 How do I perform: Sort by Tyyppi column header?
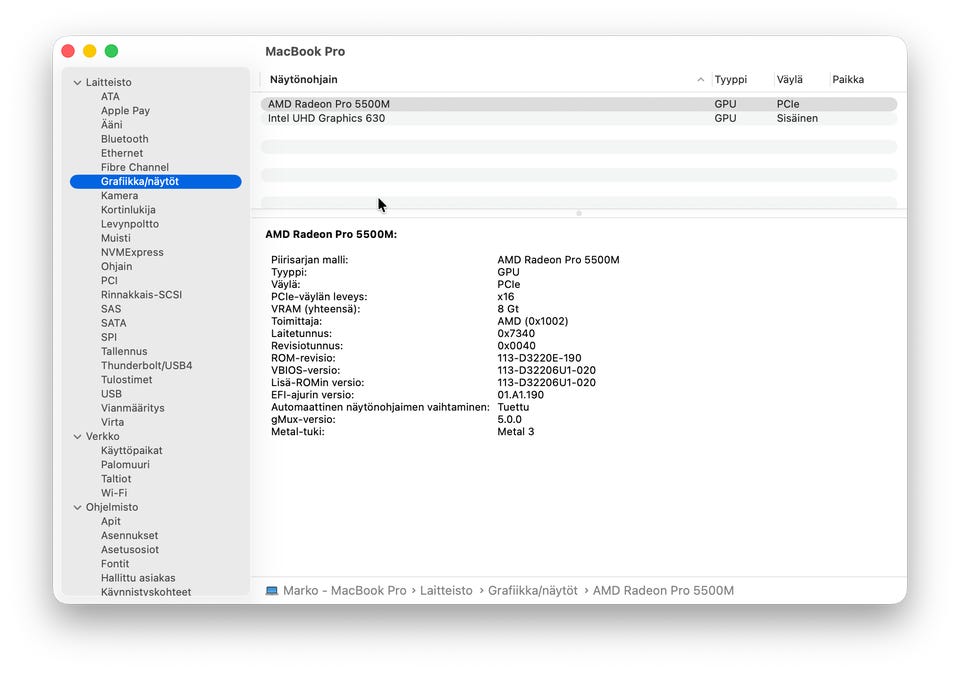pos(730,80)
